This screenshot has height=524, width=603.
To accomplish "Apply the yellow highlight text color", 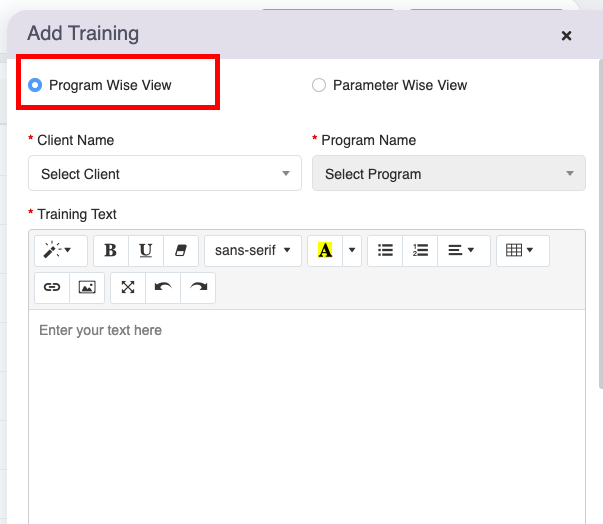I will click(x=324, y=250).
